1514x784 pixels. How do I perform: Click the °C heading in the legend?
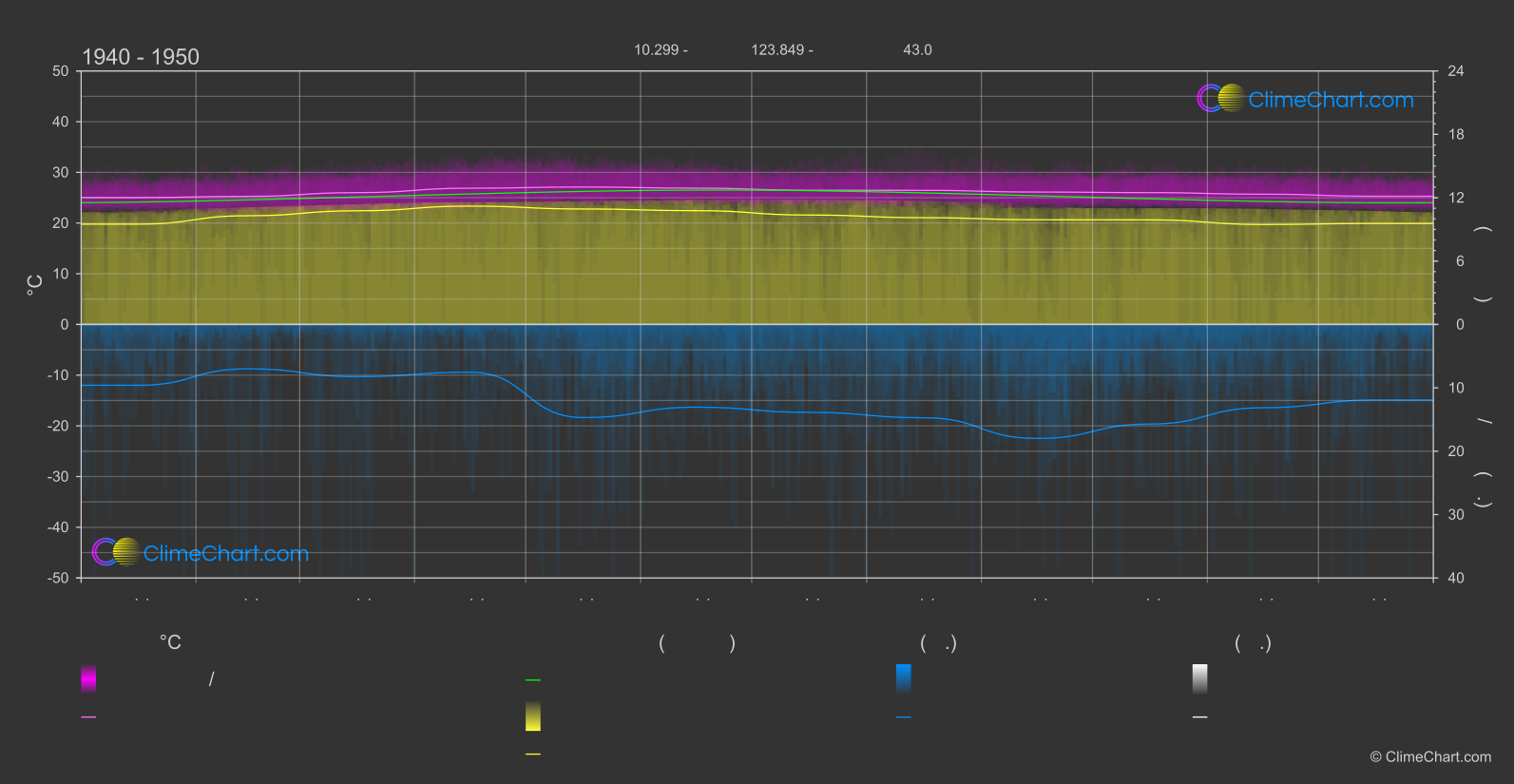[x=170, y=643]
